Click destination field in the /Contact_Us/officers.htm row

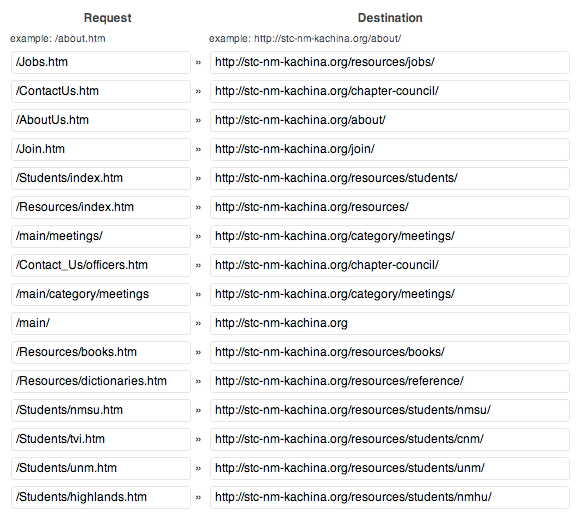[390, 265]
